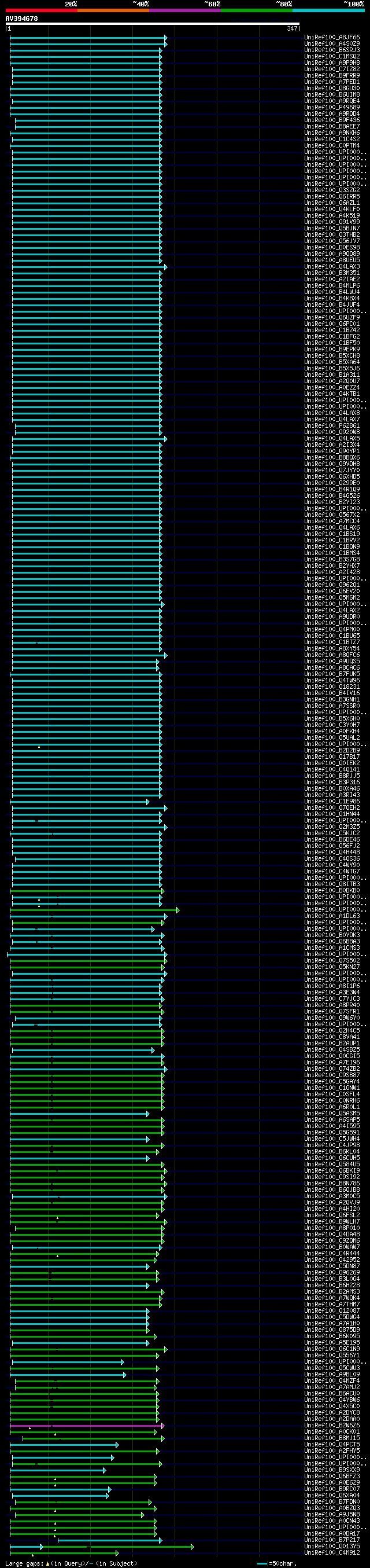Select hit UniRef100_Q91V99

coord(332,222)
